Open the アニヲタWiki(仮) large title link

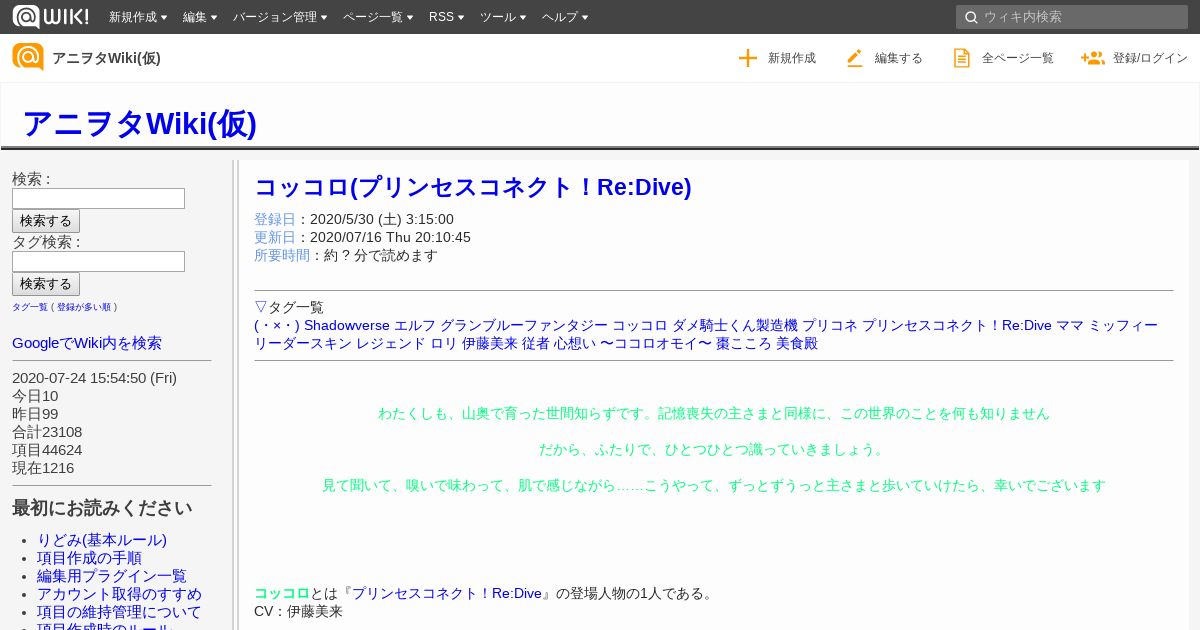[x=139, y=123]
